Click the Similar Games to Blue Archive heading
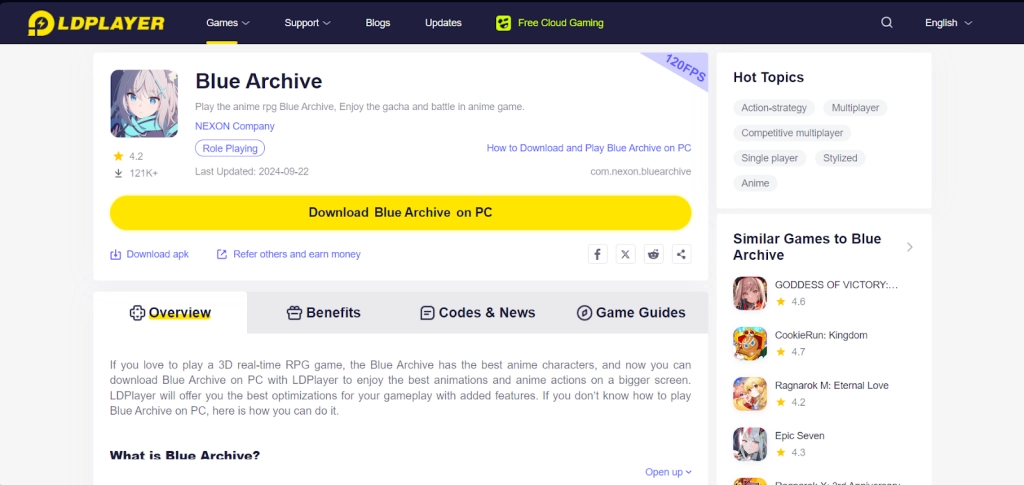The height and width of the screenshot is (485, 1024). click(807, 247)
